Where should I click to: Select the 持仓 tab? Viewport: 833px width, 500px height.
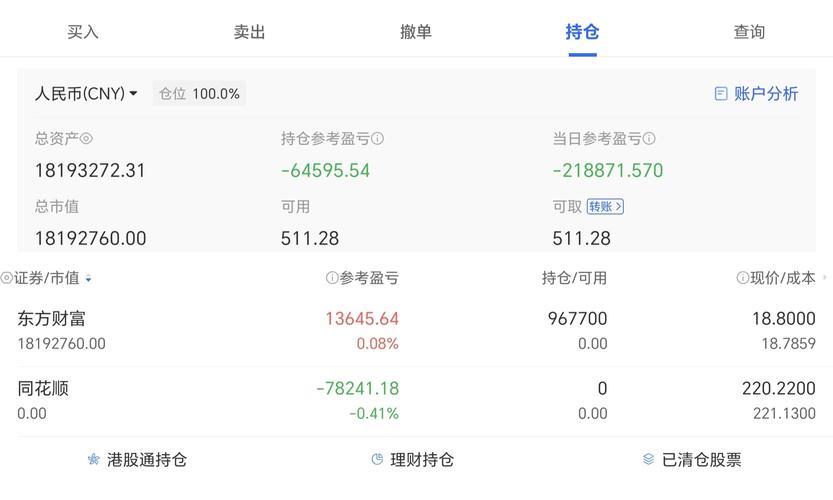point(582,32)
